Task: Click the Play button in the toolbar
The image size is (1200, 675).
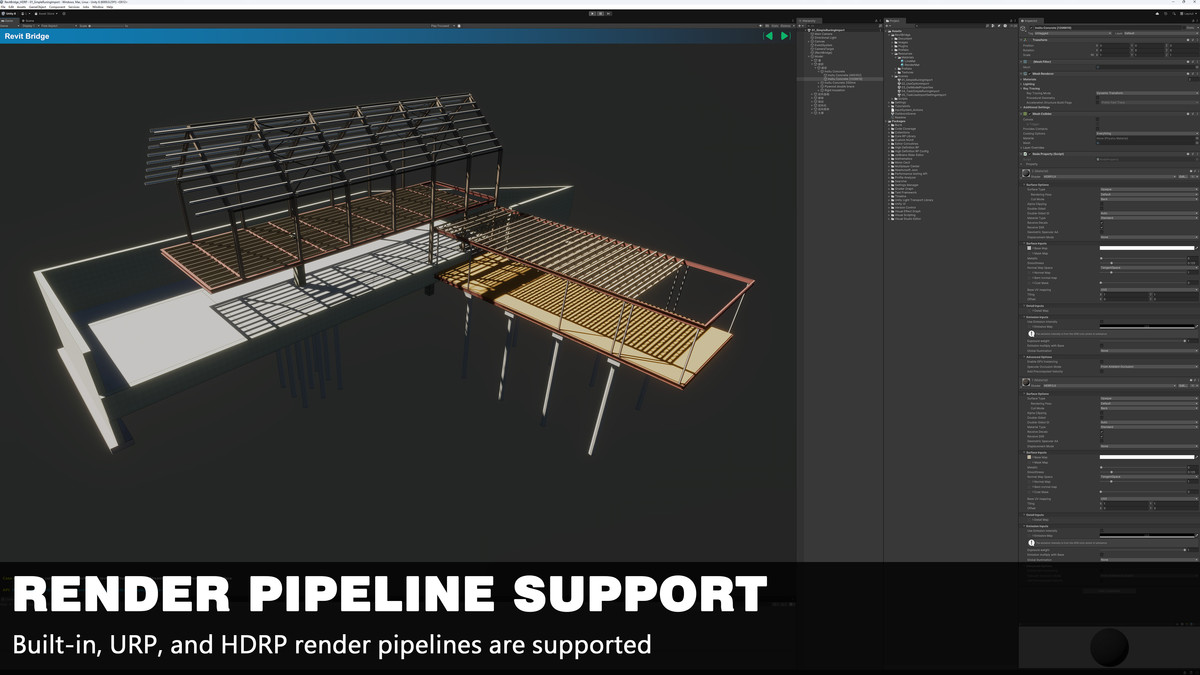Action: (593, 14)
